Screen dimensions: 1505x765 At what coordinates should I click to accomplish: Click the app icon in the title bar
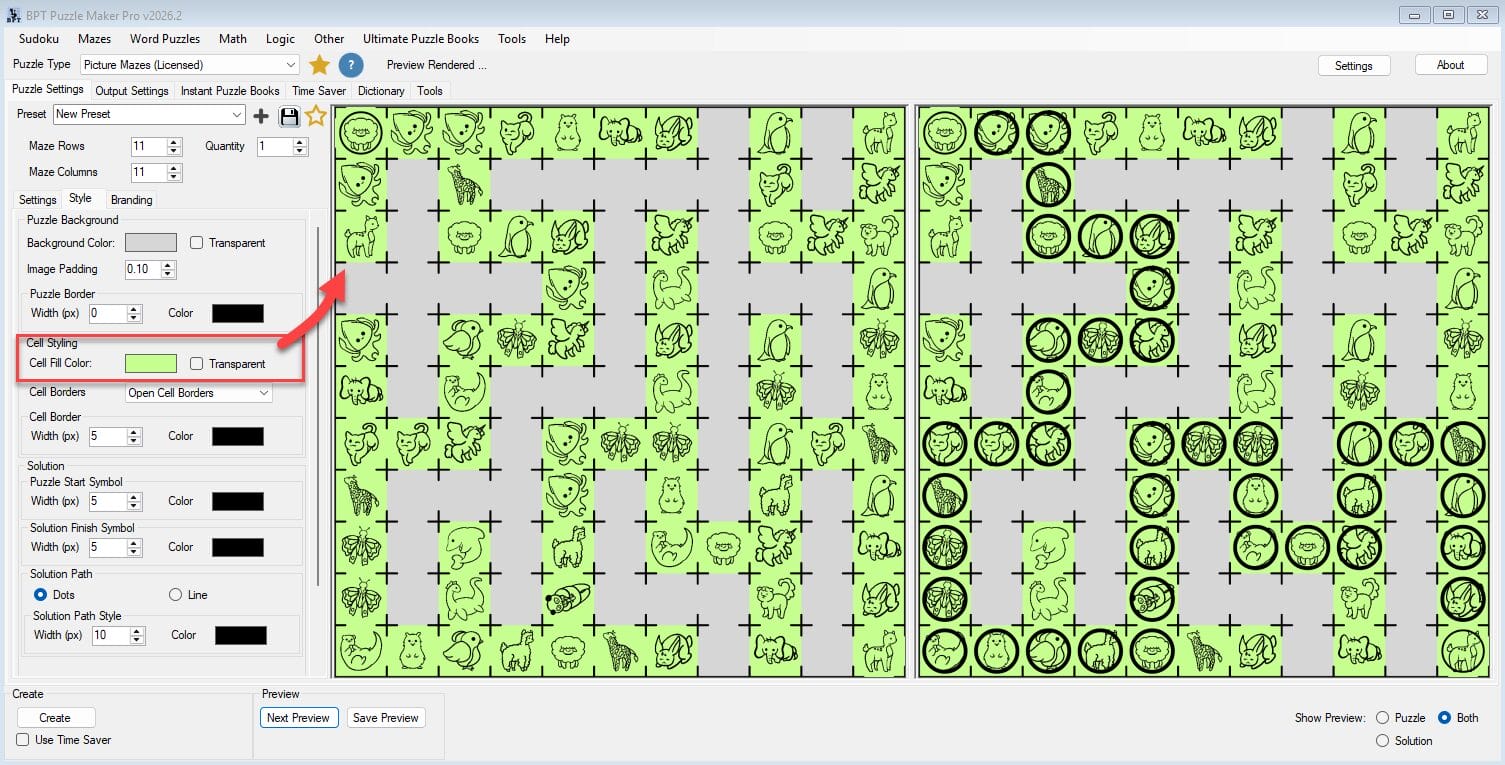click(13, 15)
